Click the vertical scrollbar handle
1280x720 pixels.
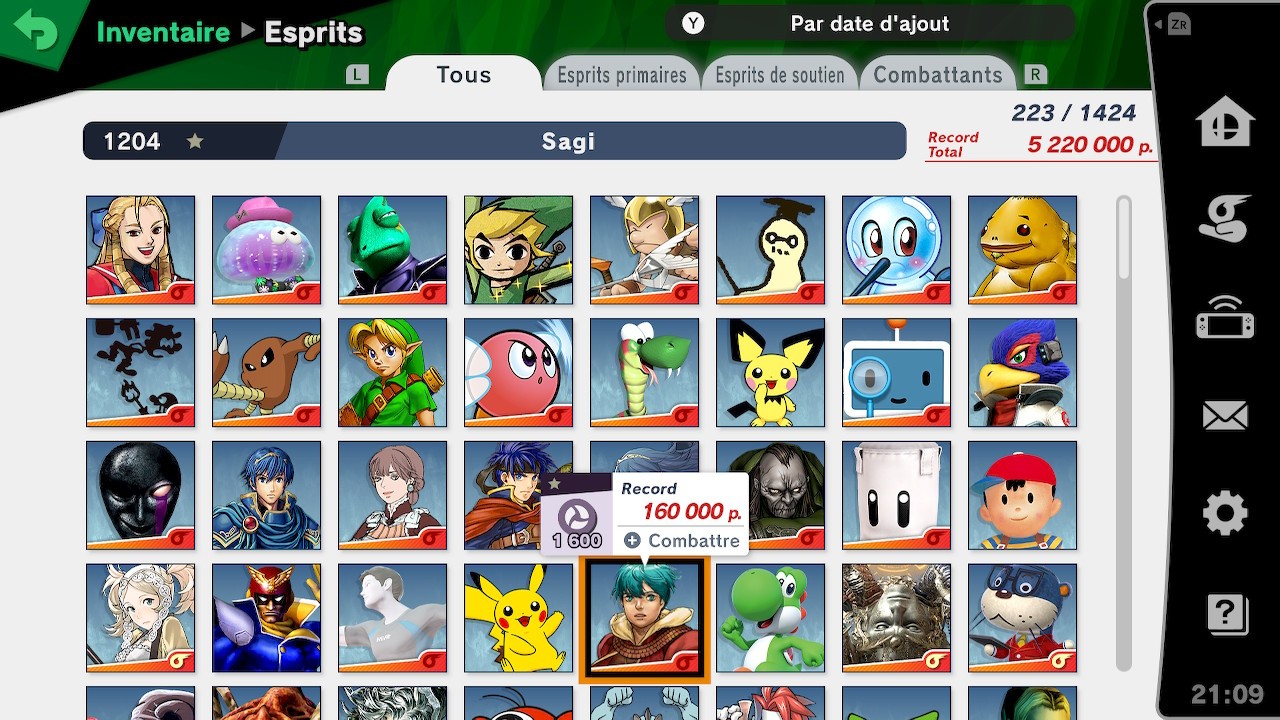pos(1124,238)
